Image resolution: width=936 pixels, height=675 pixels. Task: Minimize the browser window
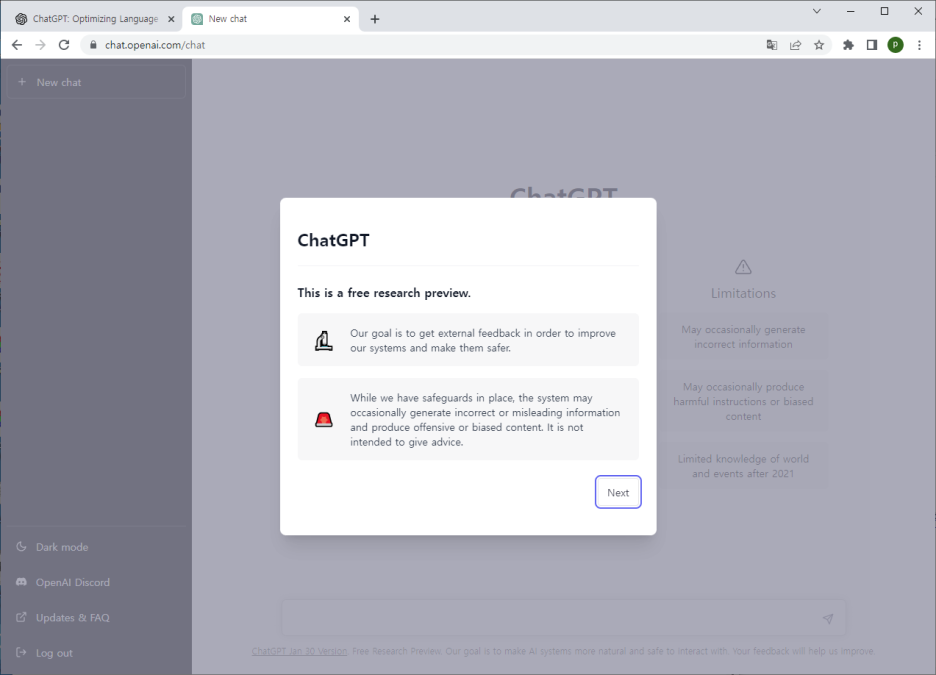pos(851,11)
